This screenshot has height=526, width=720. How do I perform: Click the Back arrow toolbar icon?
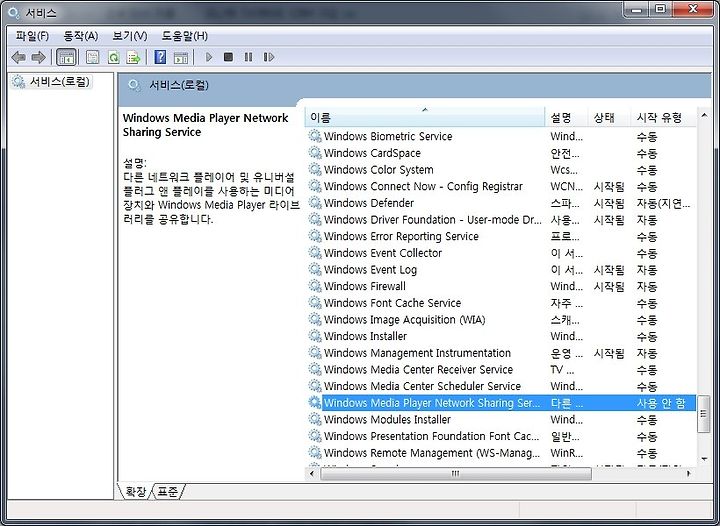18,57
